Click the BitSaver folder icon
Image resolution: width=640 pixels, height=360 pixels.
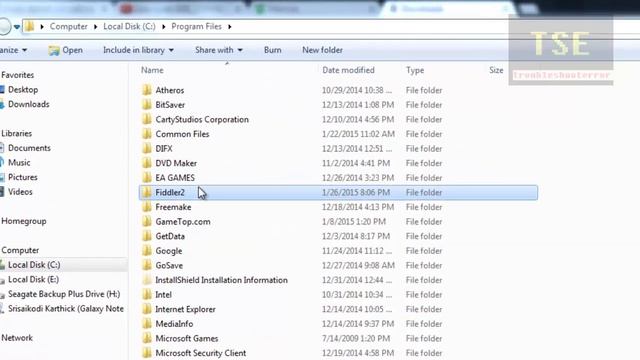(147, 105)
